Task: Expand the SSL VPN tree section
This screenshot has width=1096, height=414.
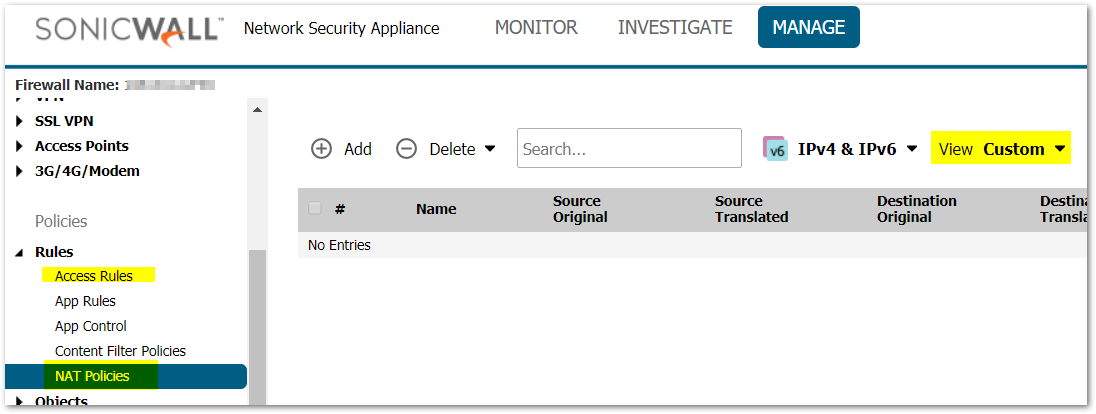Action: click(22, 121)
